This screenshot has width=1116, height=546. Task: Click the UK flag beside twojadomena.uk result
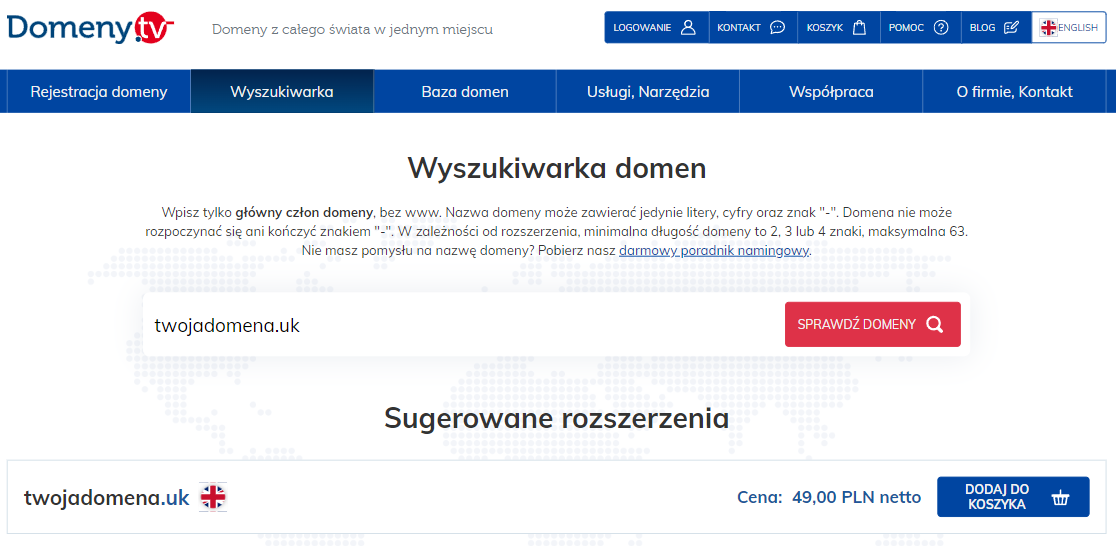click(x=213, y=497)
